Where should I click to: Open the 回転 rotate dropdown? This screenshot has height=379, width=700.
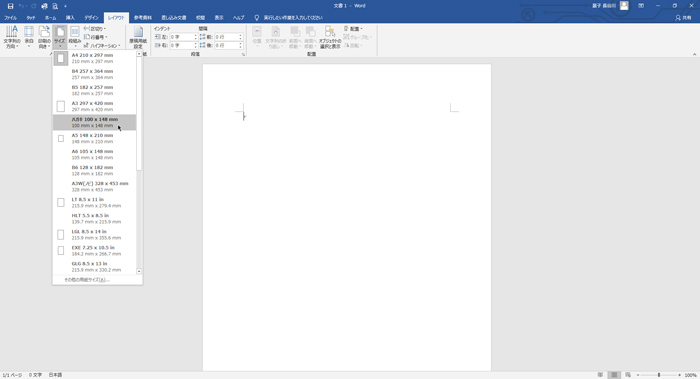click(x=353, y=46)
